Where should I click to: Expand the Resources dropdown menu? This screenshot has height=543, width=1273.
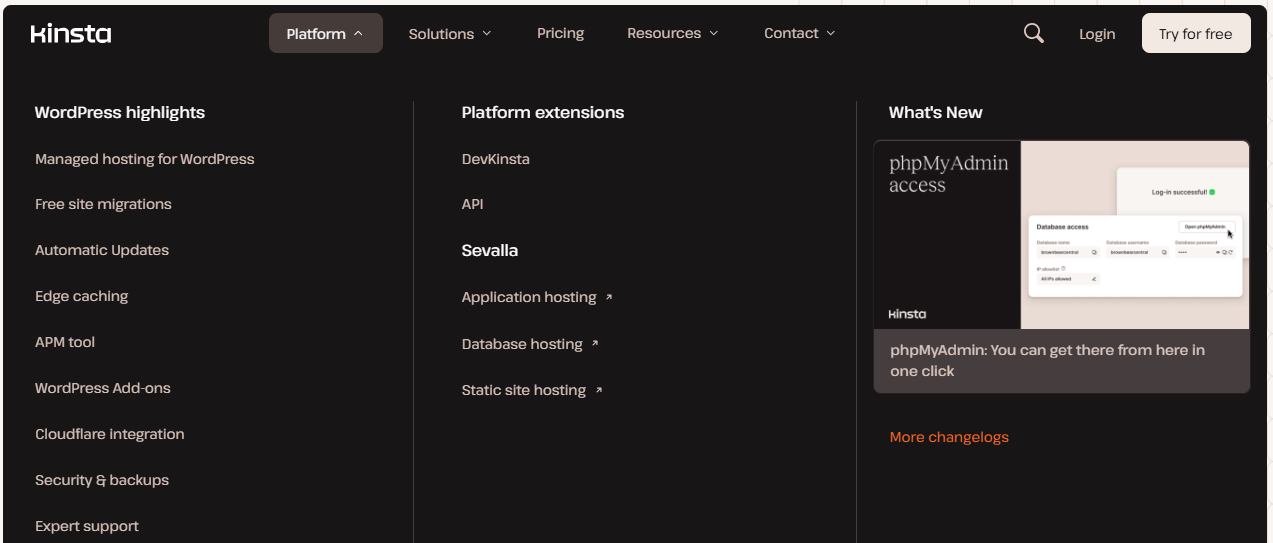(x=673, y=33)
